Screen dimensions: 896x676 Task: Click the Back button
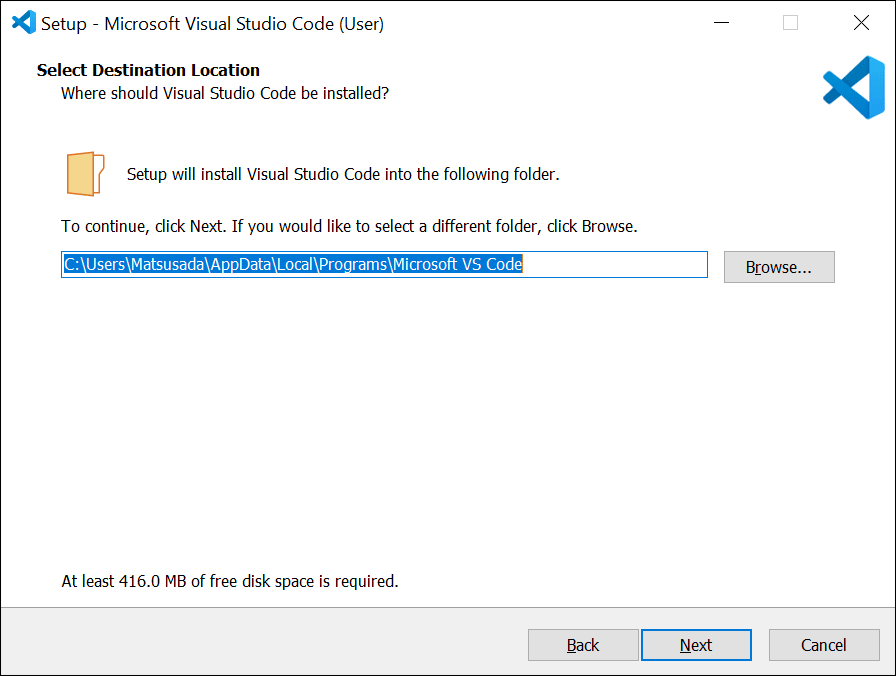583,645
